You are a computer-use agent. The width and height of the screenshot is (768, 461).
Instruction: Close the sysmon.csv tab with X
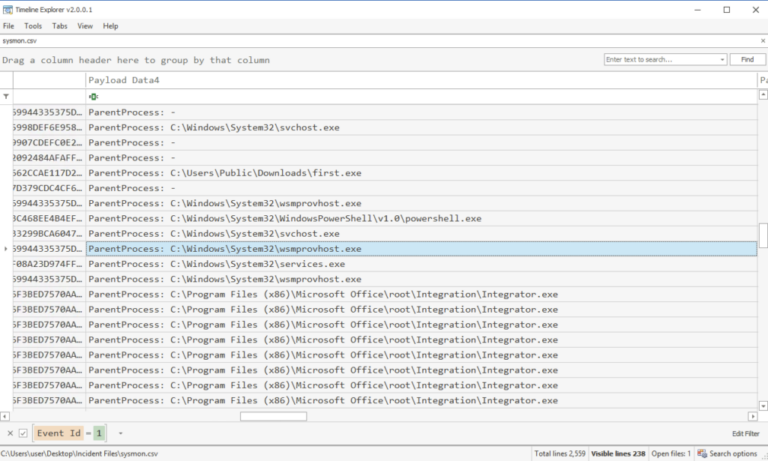[760, 41]
